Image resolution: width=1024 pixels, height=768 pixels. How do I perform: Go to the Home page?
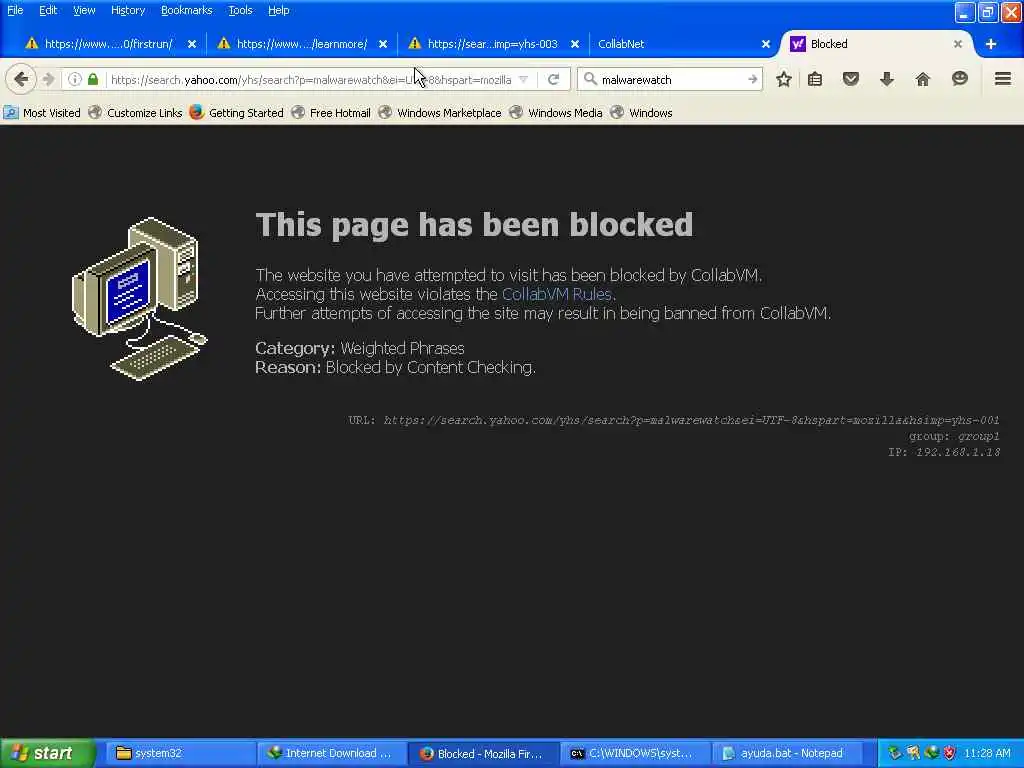[x=922, y=80]
